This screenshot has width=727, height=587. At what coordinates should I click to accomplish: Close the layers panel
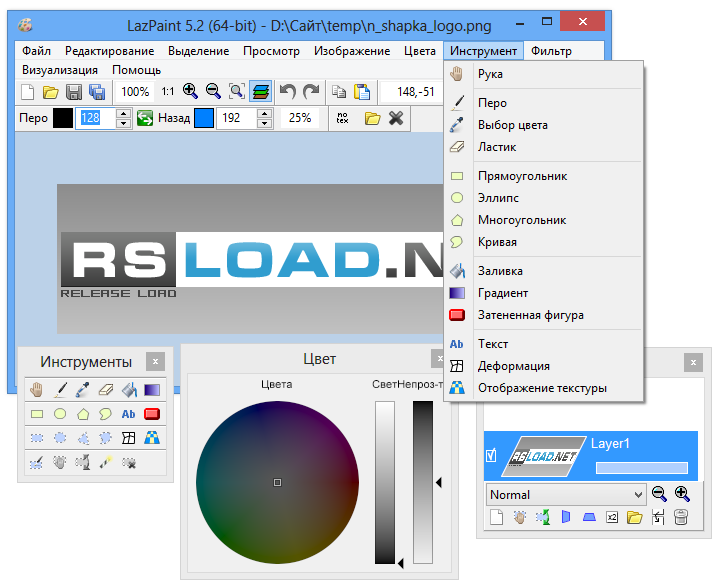(x=693, y=363)
